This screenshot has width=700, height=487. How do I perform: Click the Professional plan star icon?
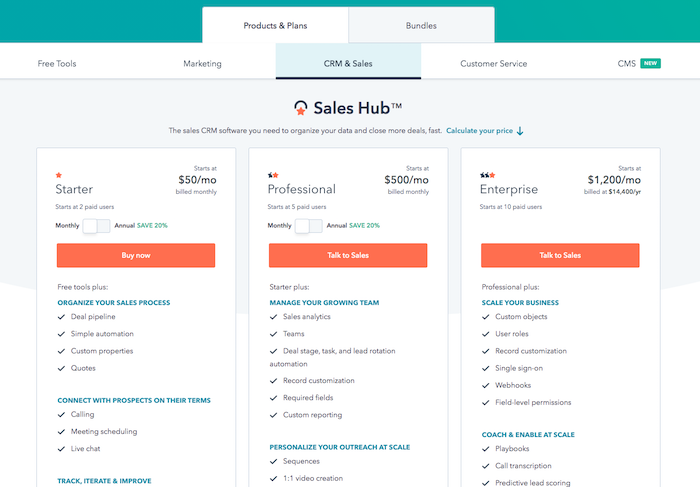[x=273, y=174]
